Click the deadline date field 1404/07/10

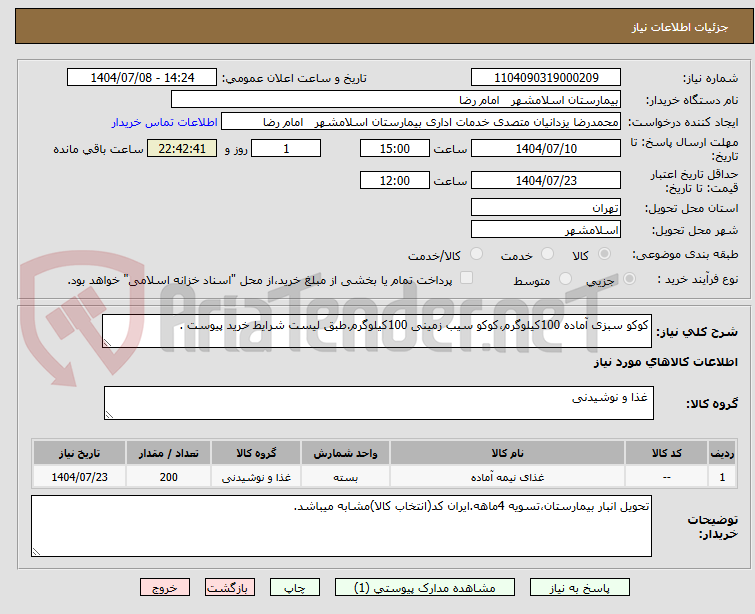coord(546,148)
